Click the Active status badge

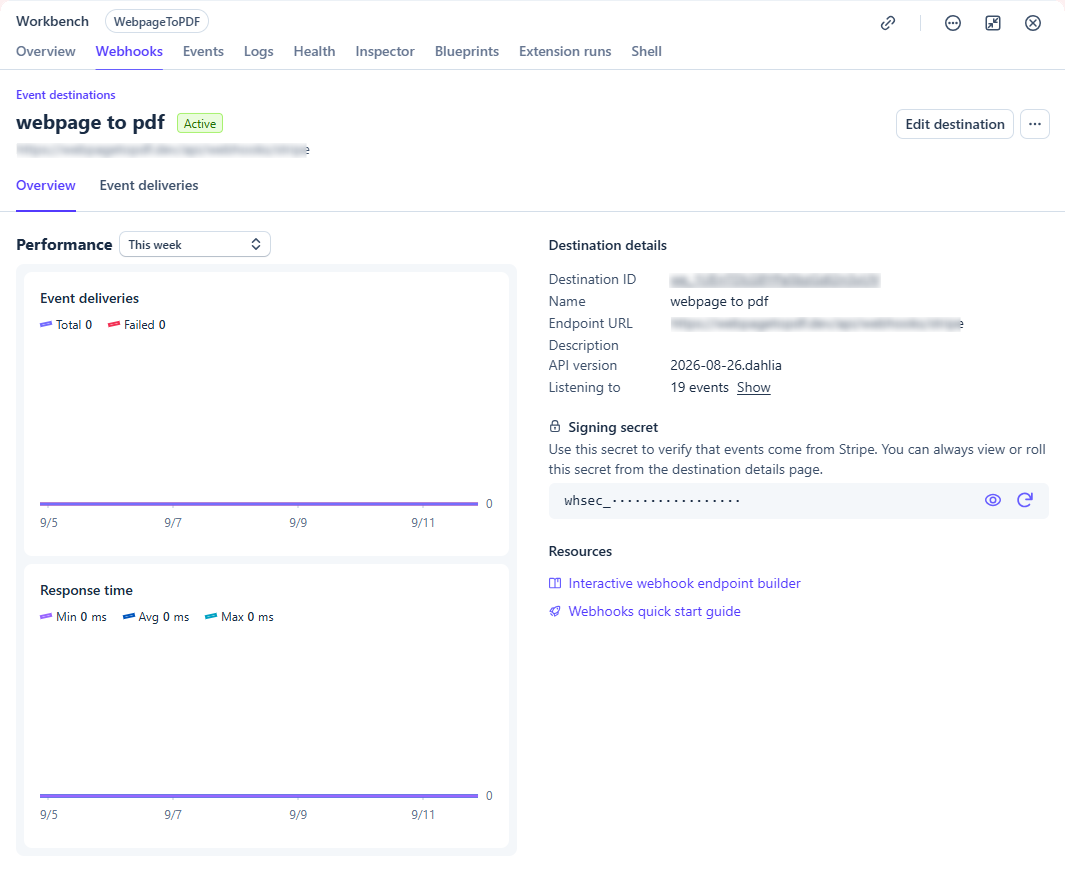pyautogui.click(x=200, y=124)
